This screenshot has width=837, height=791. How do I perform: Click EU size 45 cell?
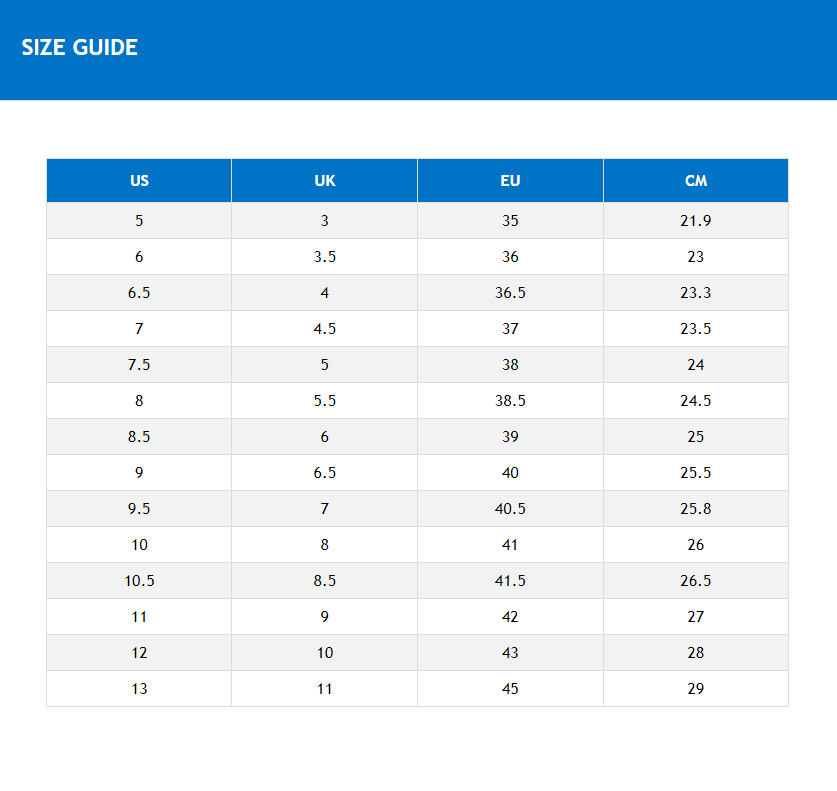point(510,689)
